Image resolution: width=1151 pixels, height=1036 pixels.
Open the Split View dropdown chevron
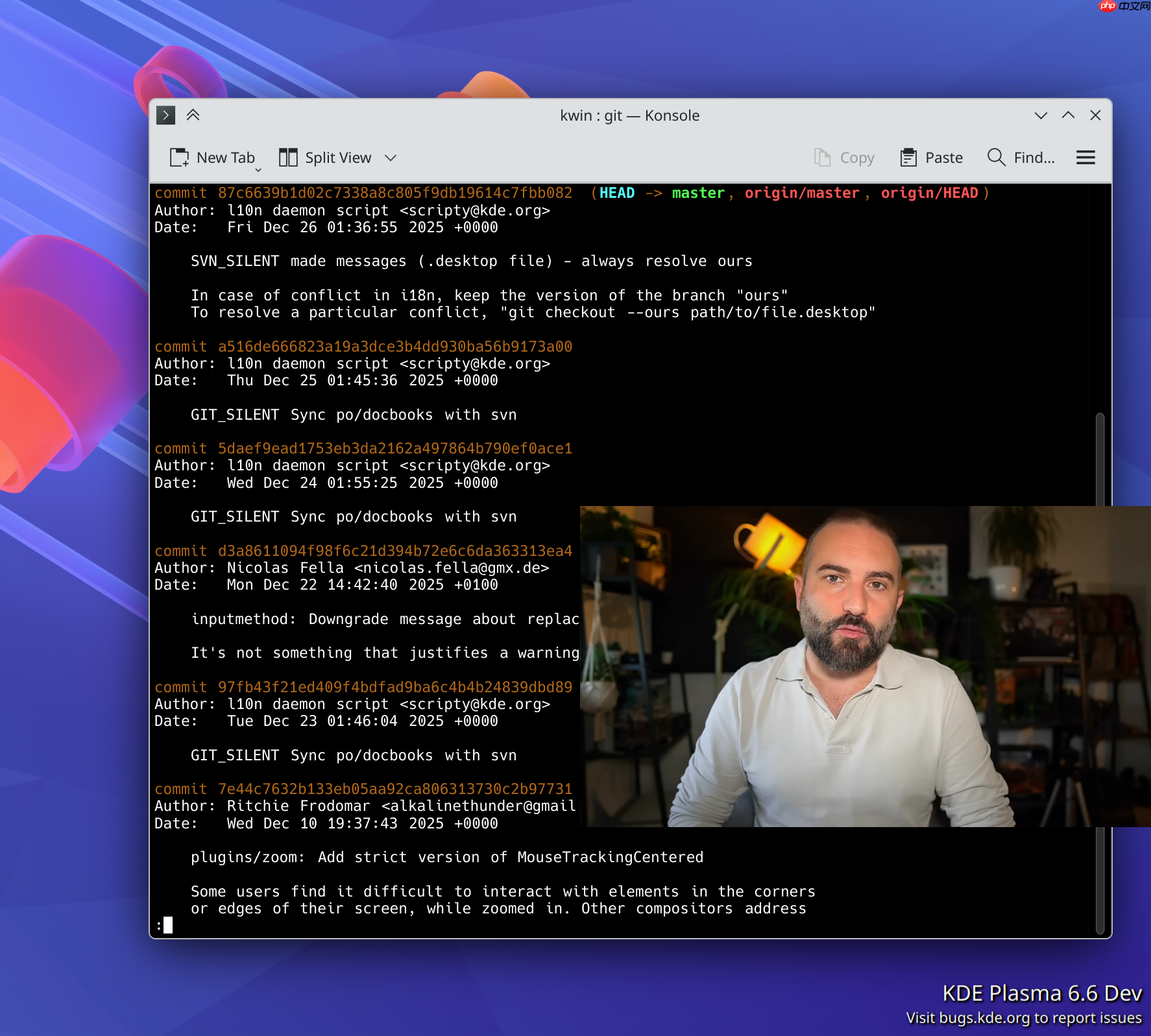click(391, 157)
